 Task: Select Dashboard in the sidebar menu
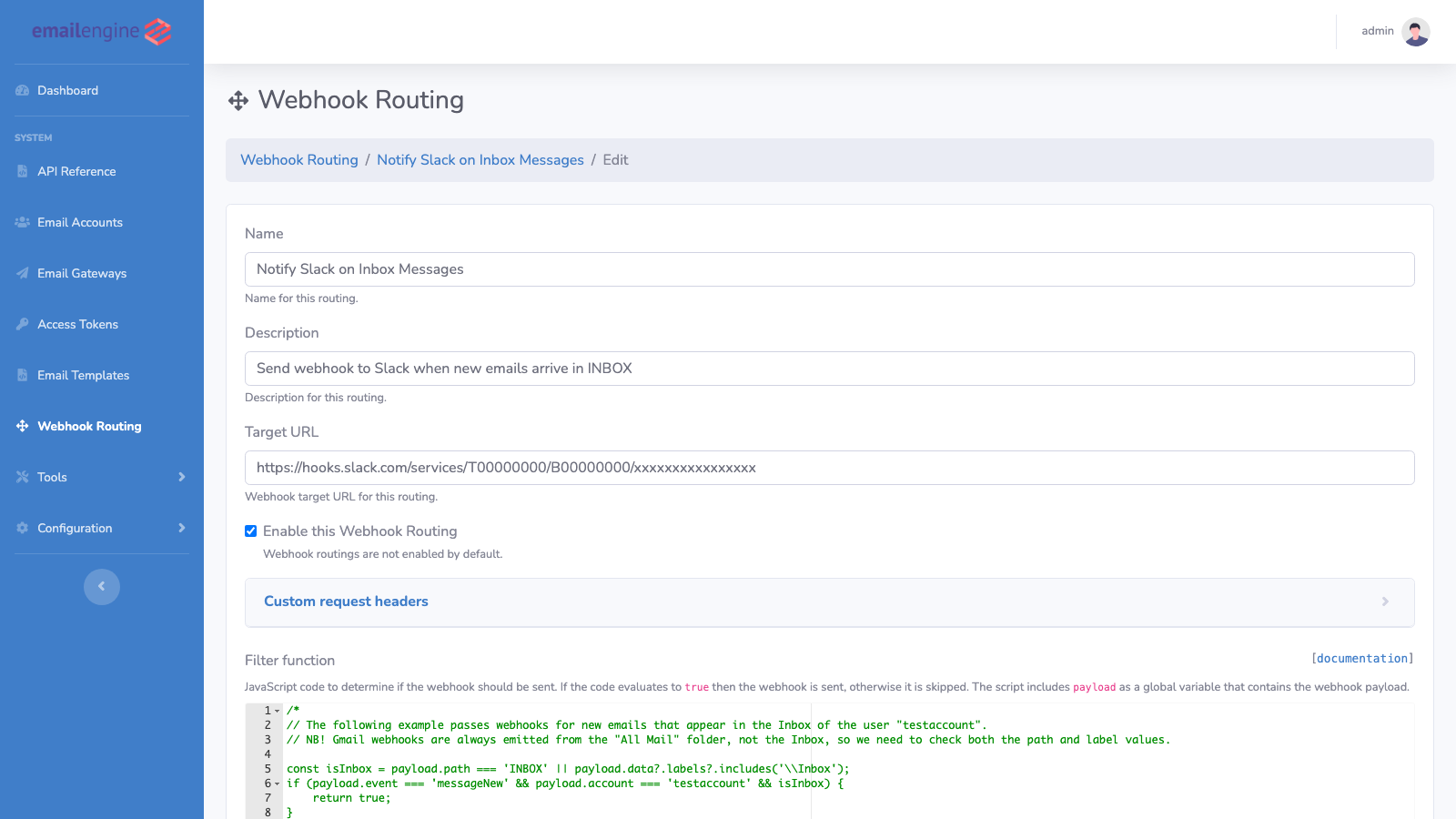67,90
